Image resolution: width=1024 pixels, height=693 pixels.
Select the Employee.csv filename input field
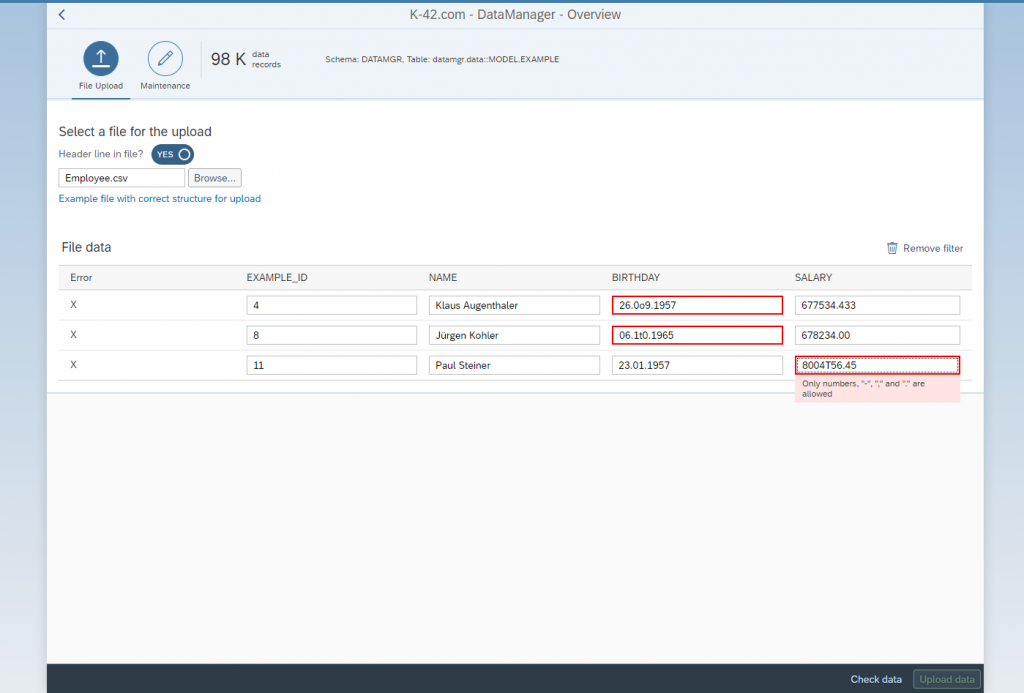coord(120,177)
